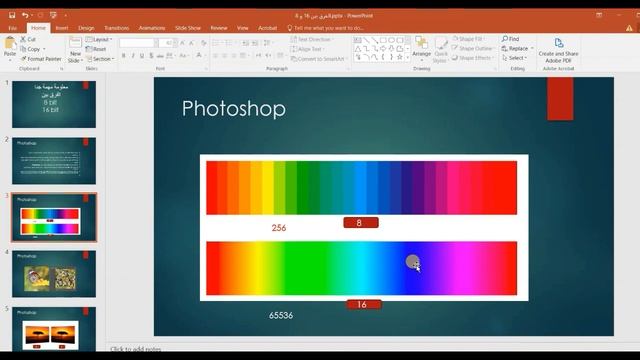Start presentation from beginning in quick access

tap(53, 16)
